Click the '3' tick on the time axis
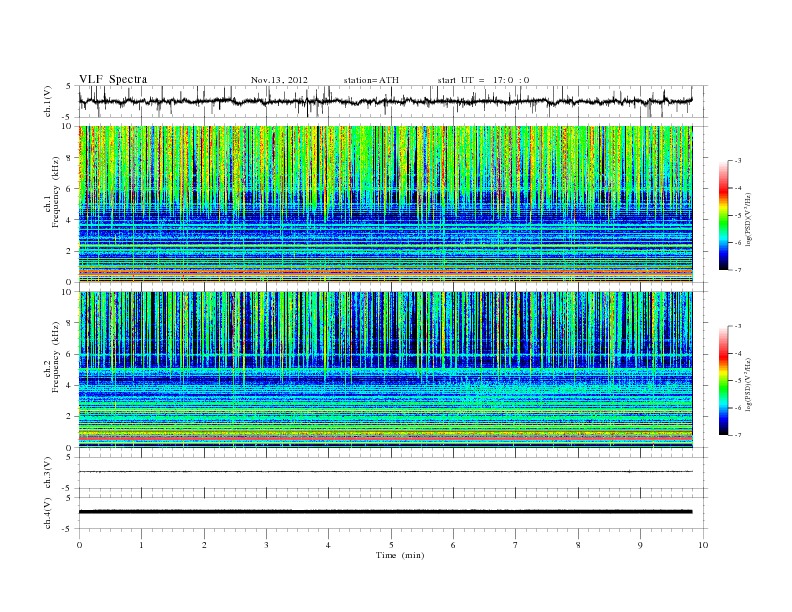Screen dimensions: 792x612 coord(267,545)
